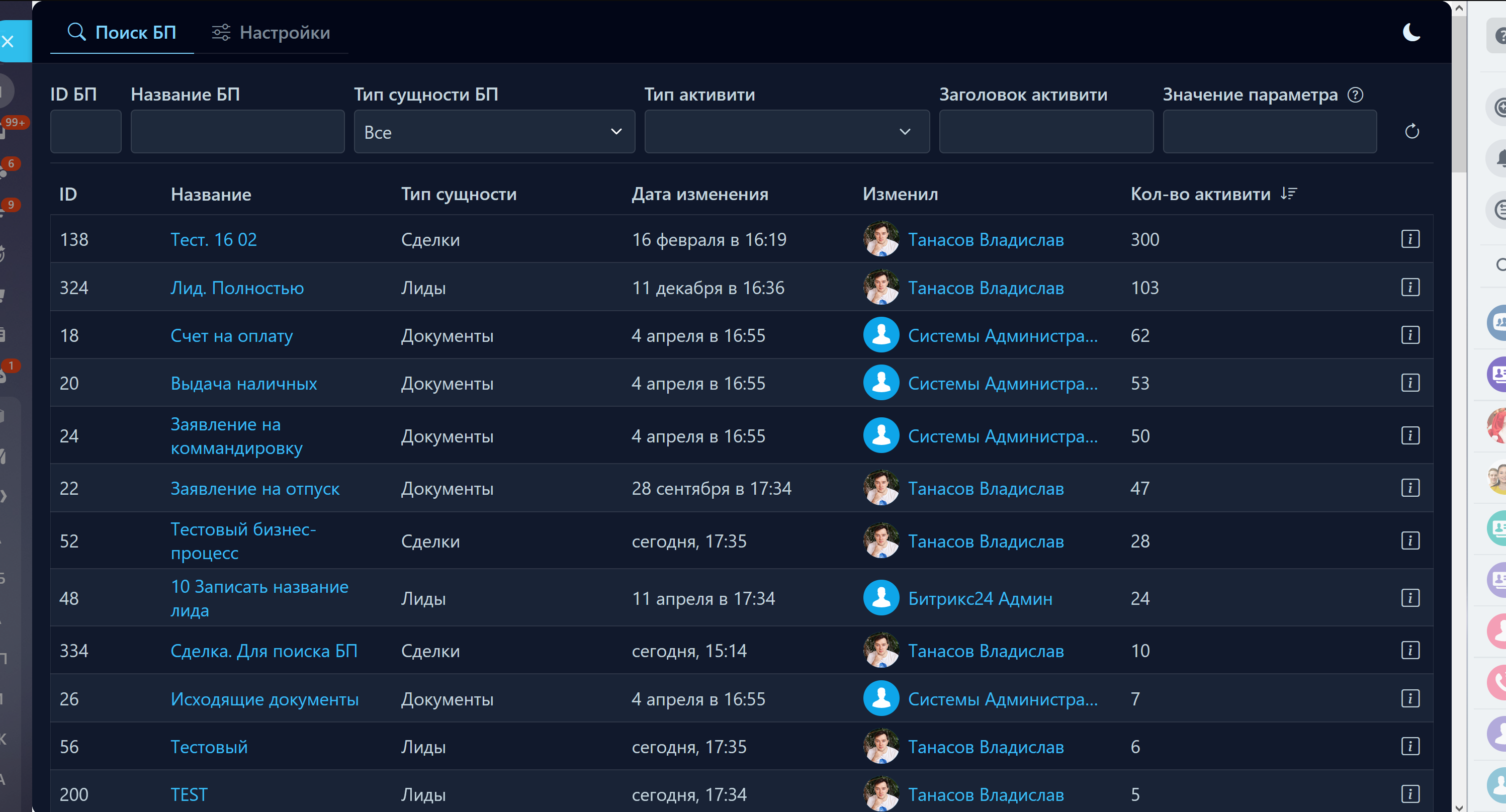Open Битрикс24 Админ user profile link

tap(980, 599)
